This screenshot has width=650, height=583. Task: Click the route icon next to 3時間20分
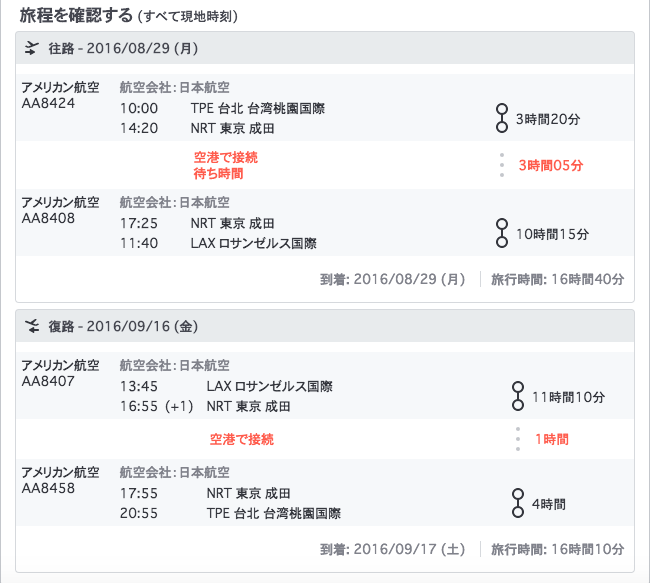(x=502, y=118)
